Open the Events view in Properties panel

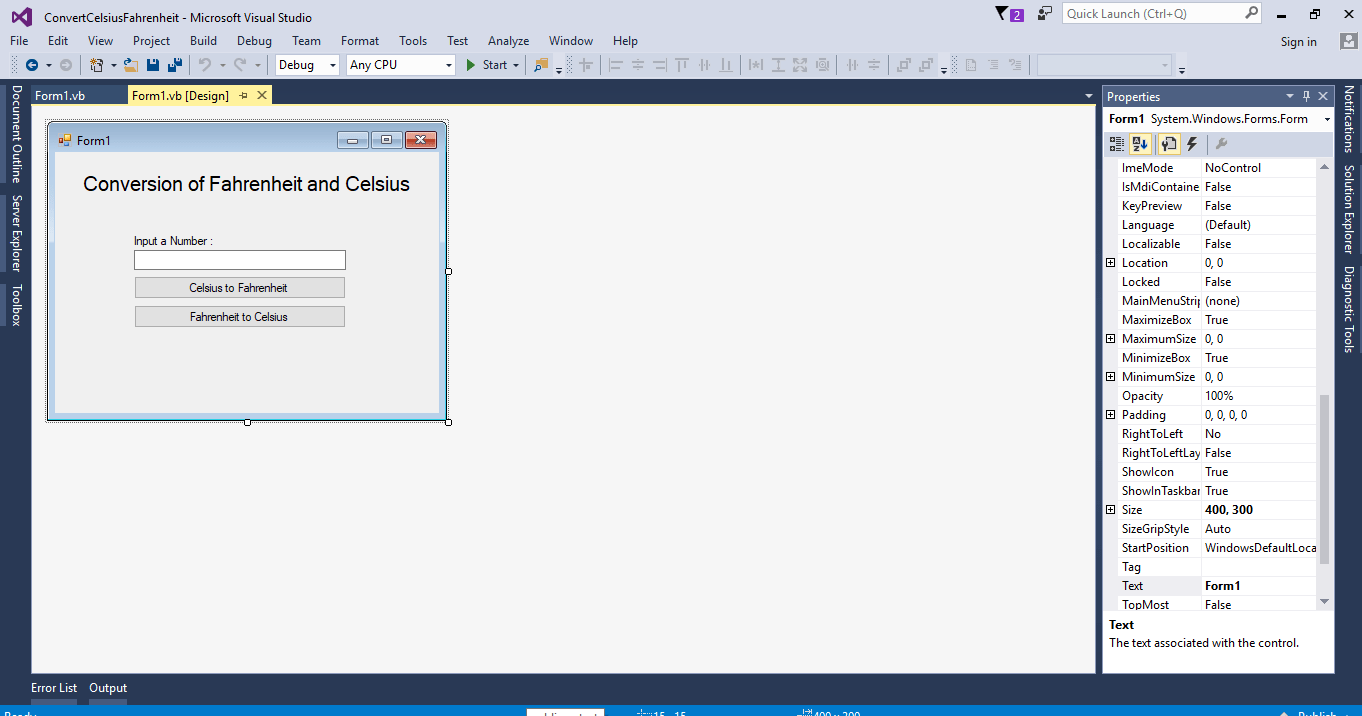point(1192,143)
